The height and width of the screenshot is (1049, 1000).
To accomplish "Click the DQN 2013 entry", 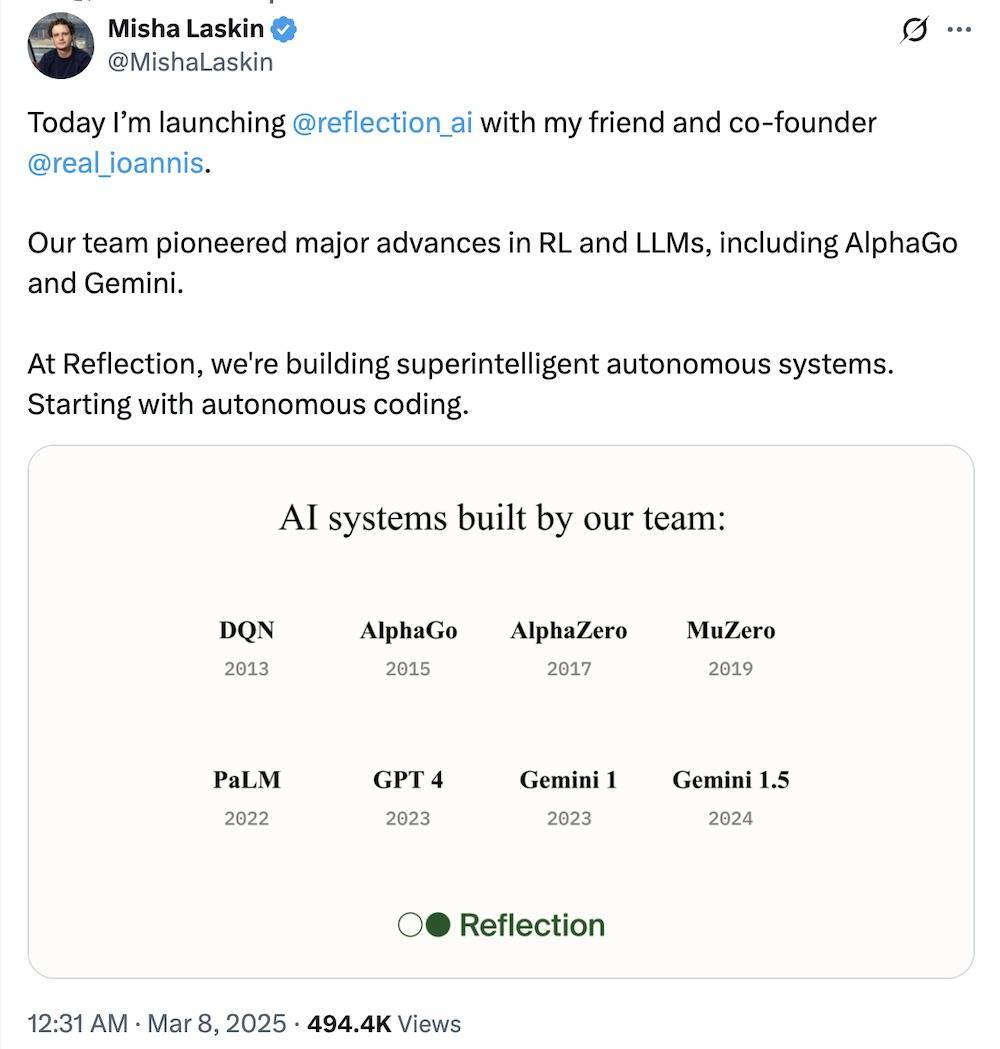I will click(x=246, y=648).
